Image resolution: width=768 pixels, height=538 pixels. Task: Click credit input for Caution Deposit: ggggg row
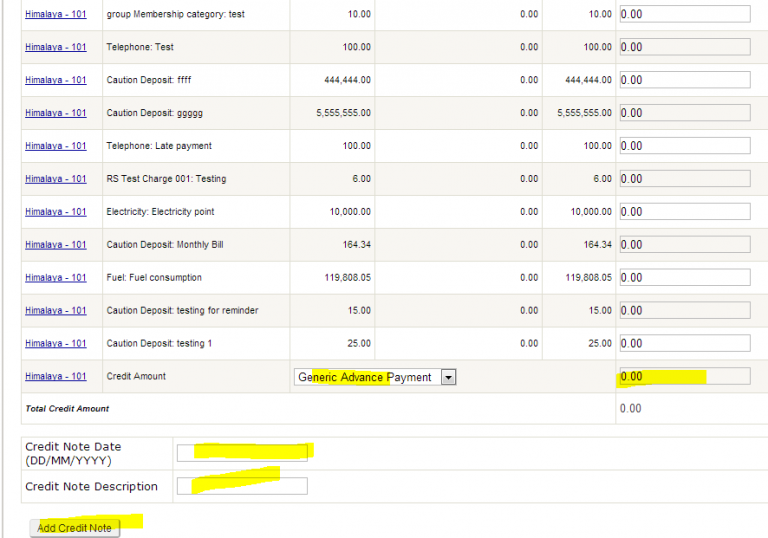685,113
